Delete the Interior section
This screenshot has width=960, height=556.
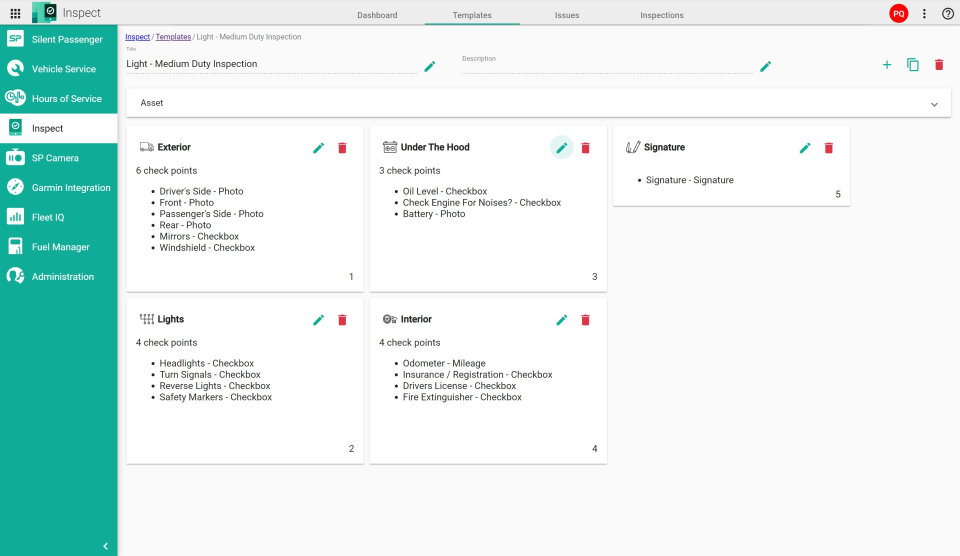(x=585, y=320)
